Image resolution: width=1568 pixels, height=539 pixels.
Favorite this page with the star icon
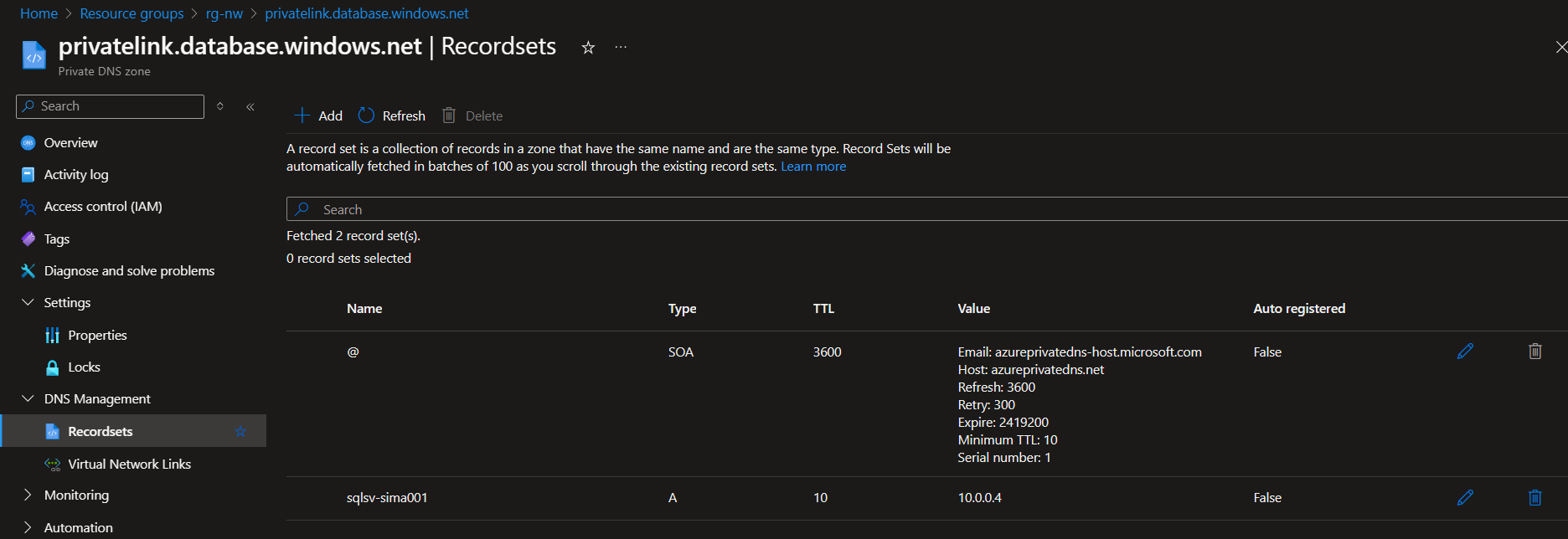click(x=588, y=48)
